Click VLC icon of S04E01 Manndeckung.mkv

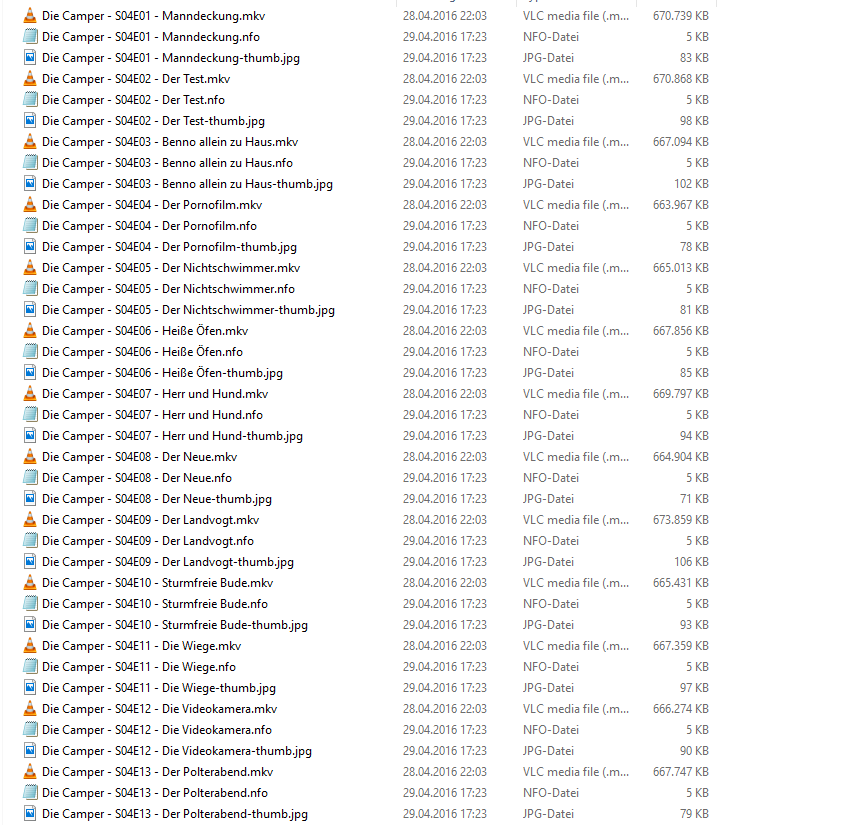coord(30,16)
